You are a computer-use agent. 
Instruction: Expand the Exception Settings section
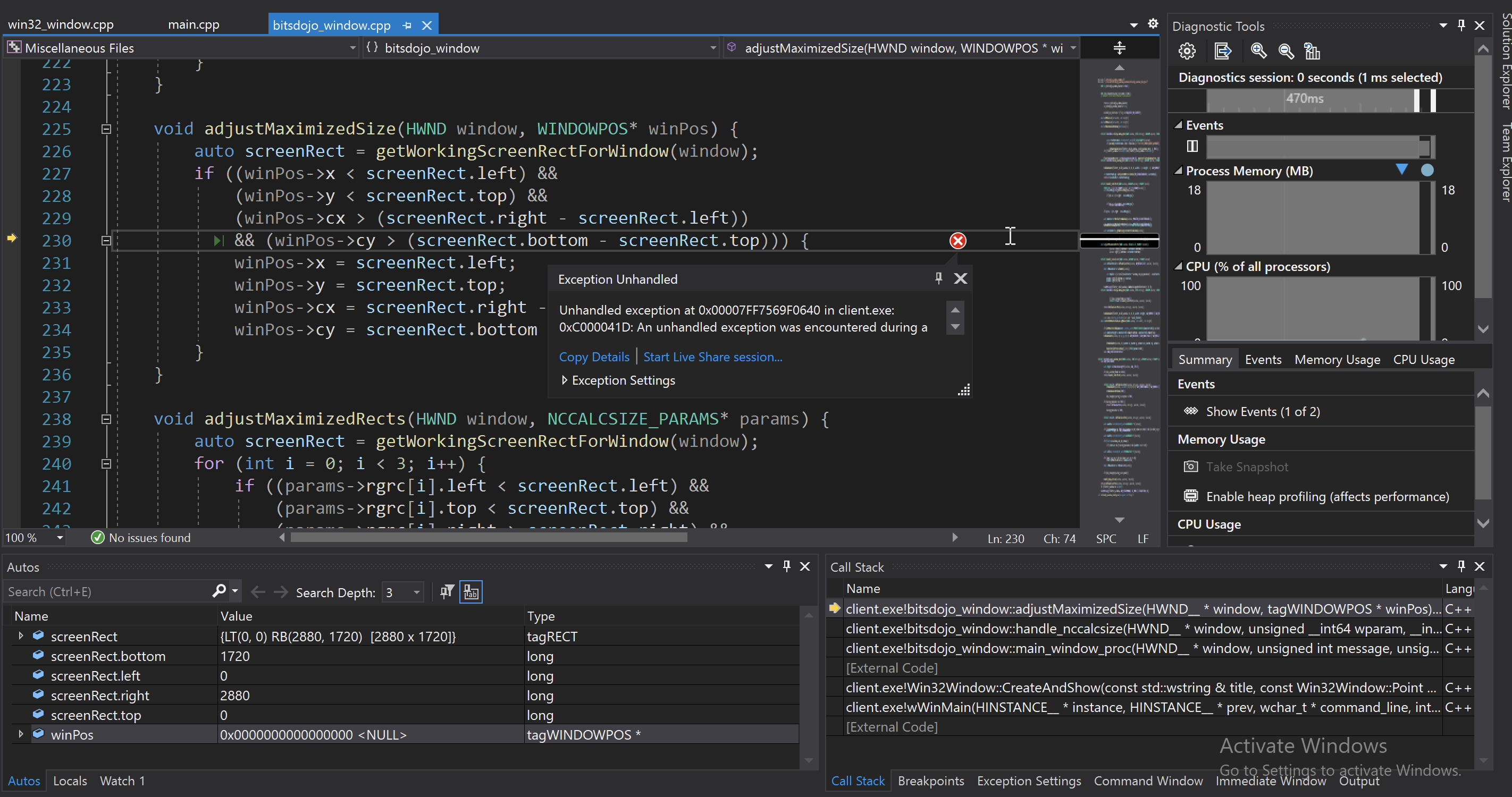coord(564,380)
